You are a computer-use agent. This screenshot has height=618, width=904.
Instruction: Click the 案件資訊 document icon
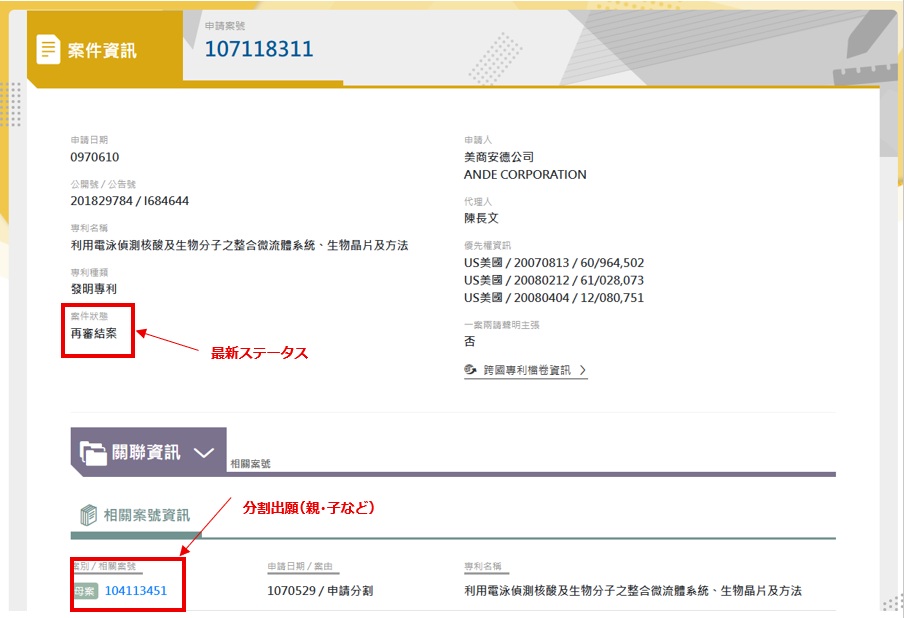click(x=48, y=50)
